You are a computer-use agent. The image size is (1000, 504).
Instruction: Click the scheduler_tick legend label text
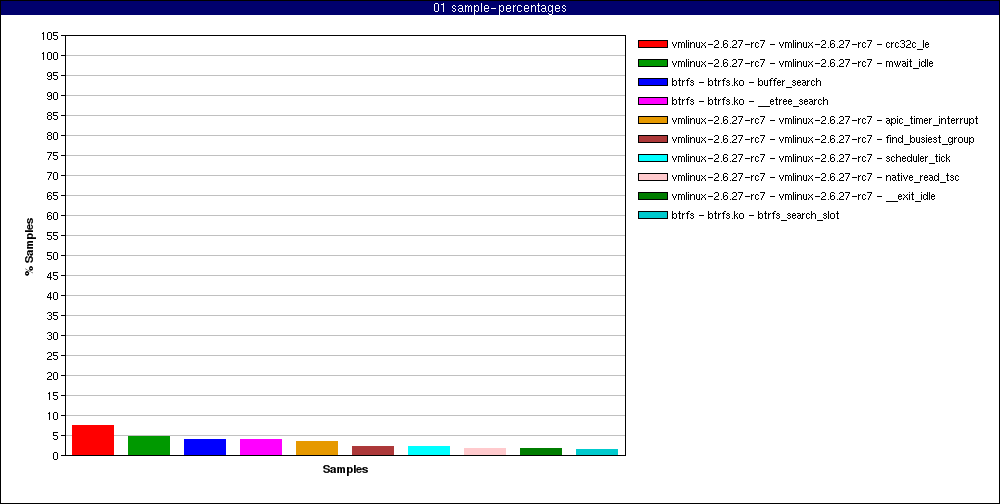tap(811, 158)
